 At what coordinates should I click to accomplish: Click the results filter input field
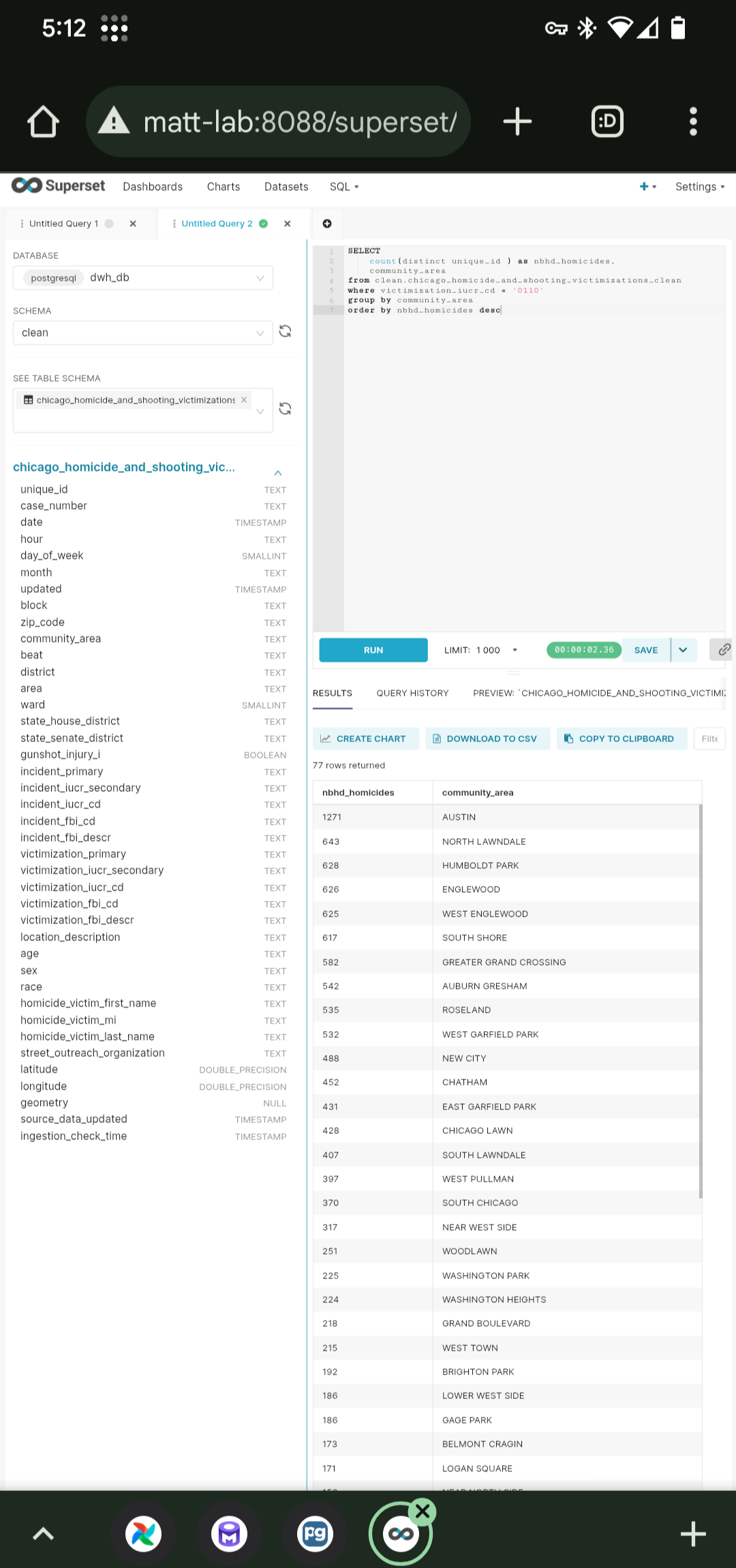click(709, 738)
